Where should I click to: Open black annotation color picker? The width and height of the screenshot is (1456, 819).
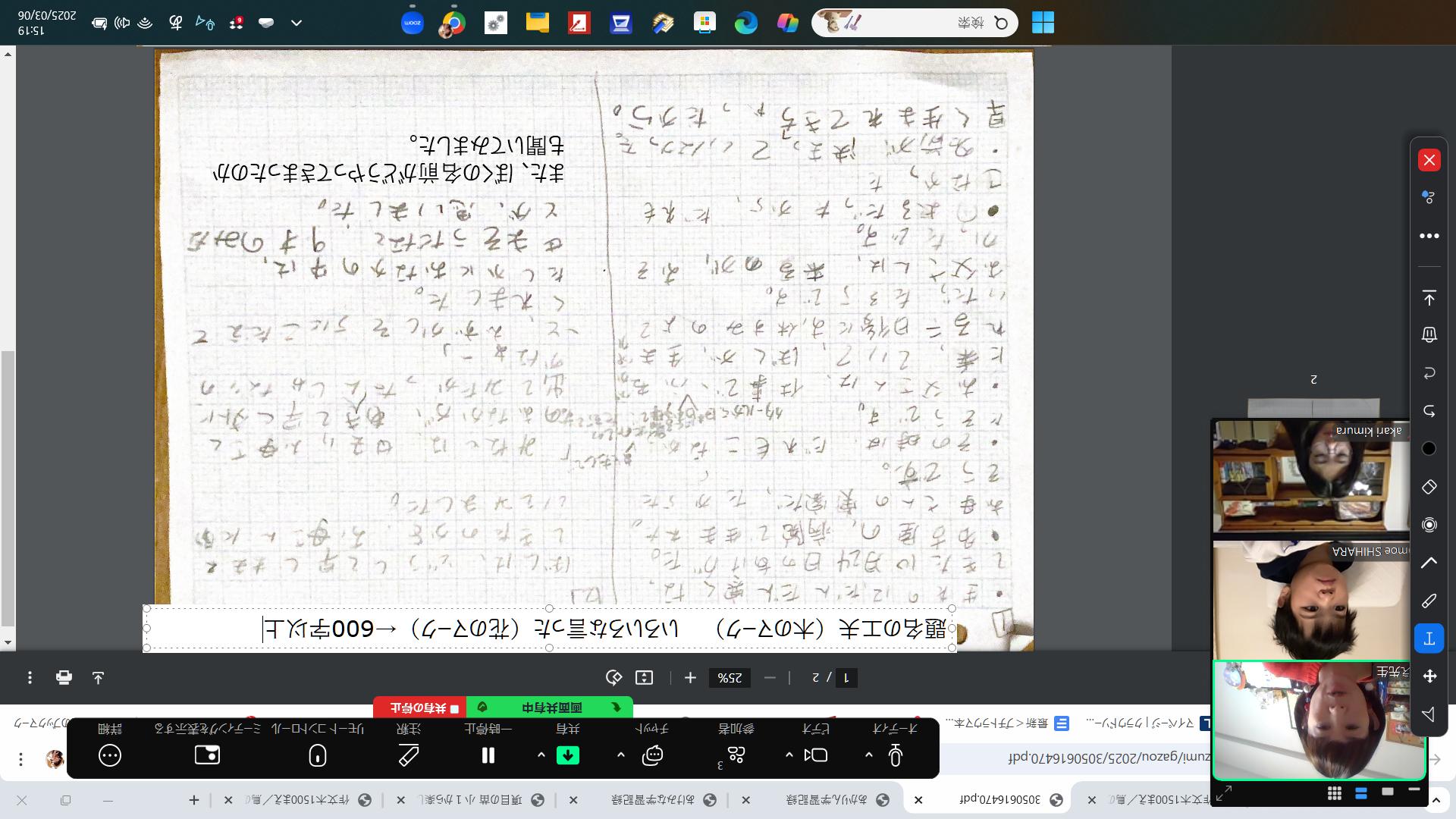(1429, 449)
